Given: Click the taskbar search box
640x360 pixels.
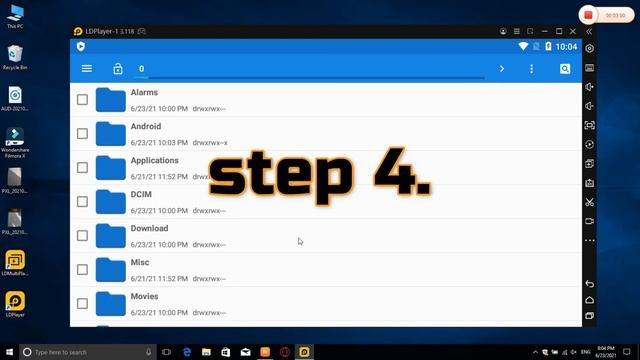Looking at the screenshot, I should (x=88, y=352).
